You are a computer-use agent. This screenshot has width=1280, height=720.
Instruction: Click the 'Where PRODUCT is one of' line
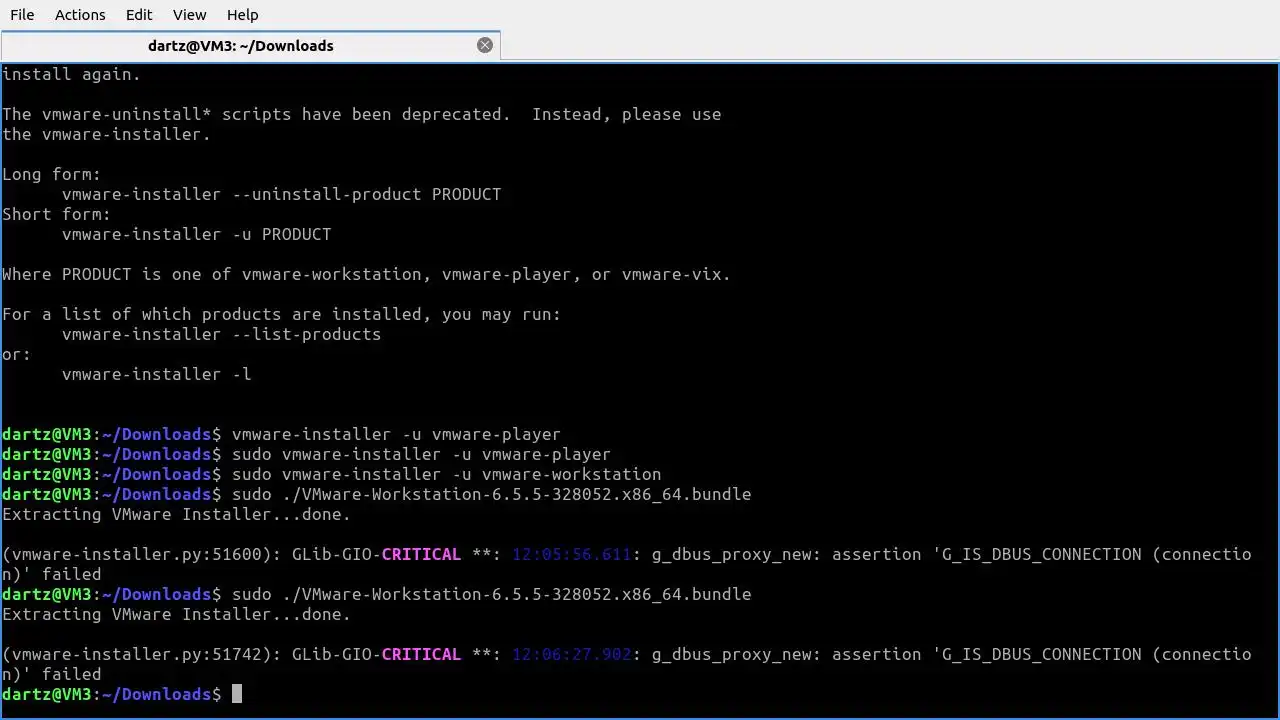point(366,274)
